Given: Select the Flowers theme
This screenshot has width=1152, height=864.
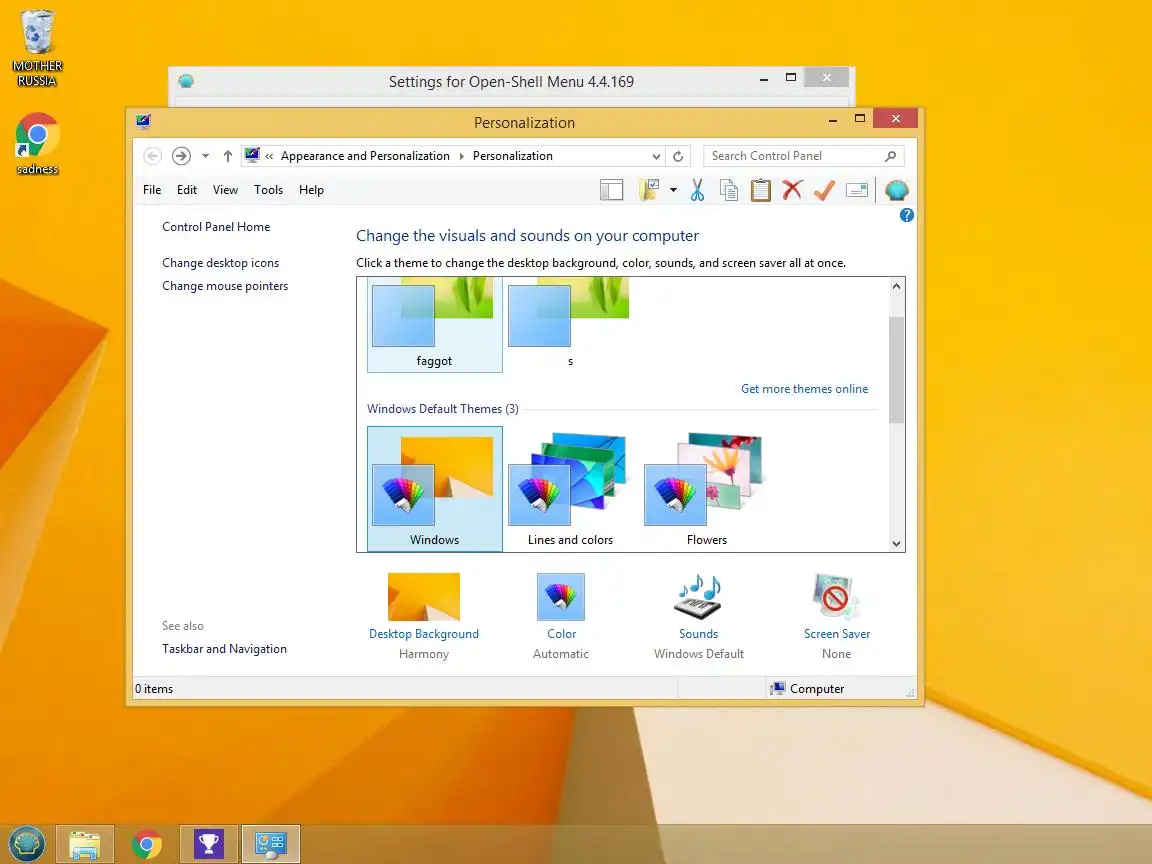Looking at the screenshot, I should pyautogui.click(x=707, y=489).
